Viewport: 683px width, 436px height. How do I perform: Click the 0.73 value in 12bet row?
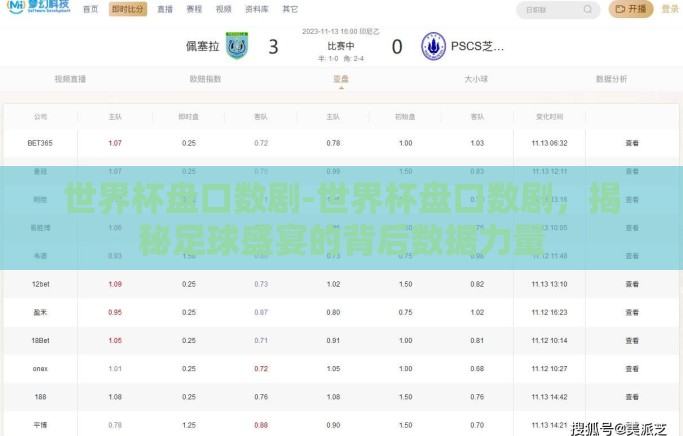tap(261, 284)
